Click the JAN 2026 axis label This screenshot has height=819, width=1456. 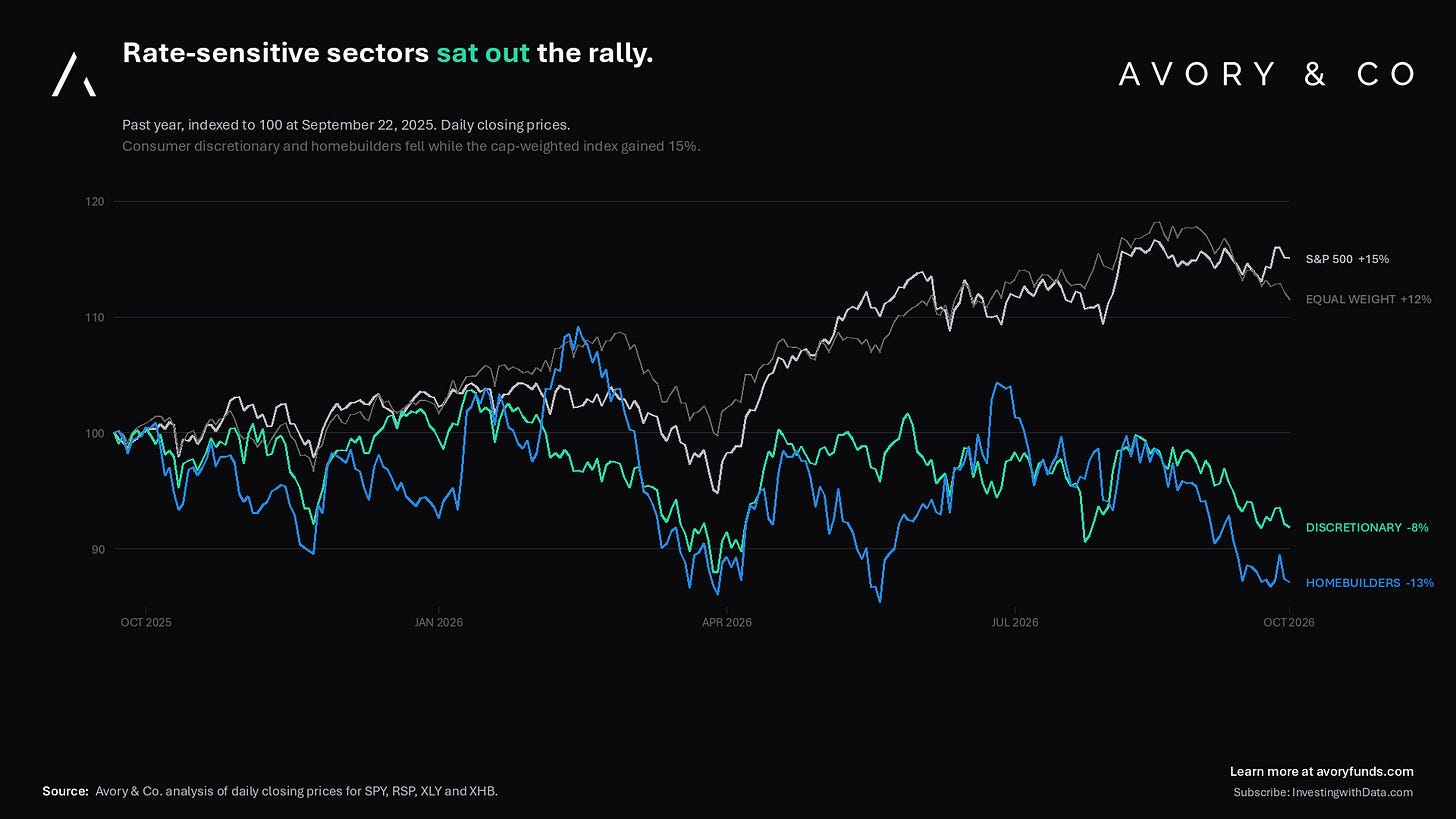coord(438,622)
